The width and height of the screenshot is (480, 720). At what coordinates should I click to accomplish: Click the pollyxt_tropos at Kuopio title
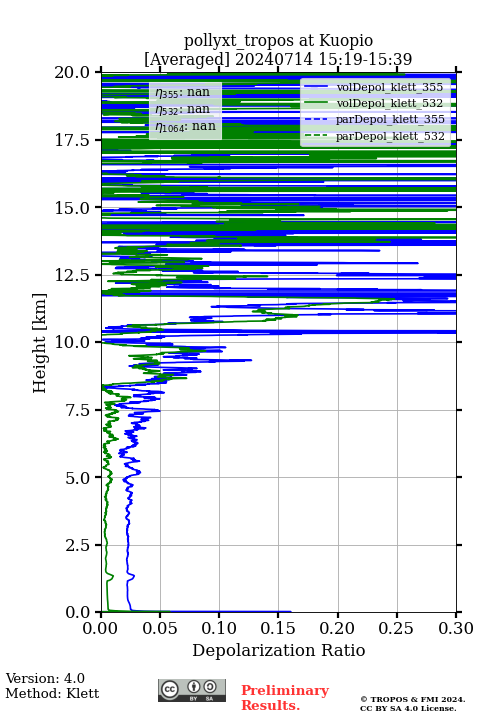point(278,41)
